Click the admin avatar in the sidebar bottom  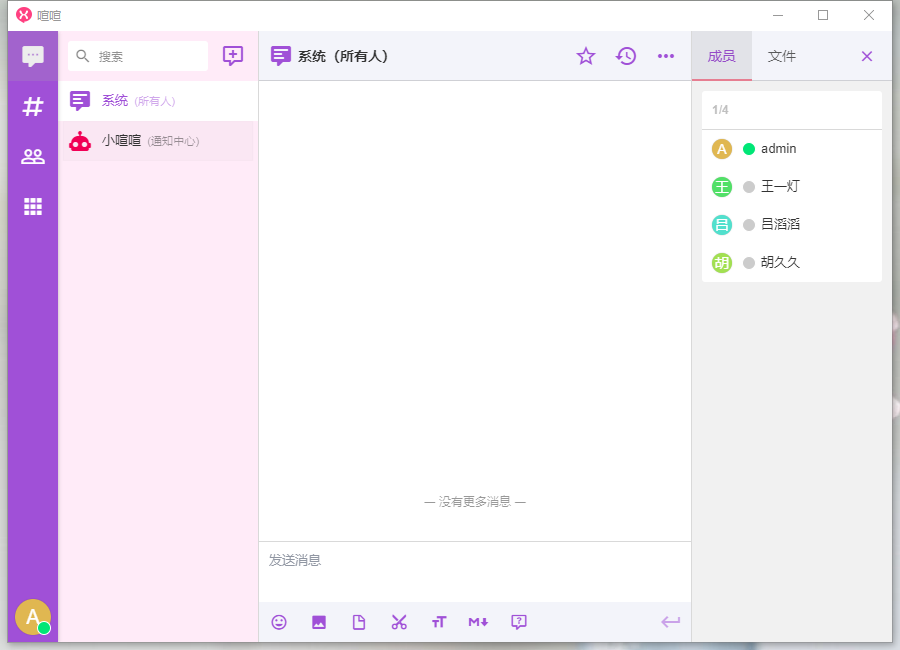[x=33, y=618]
